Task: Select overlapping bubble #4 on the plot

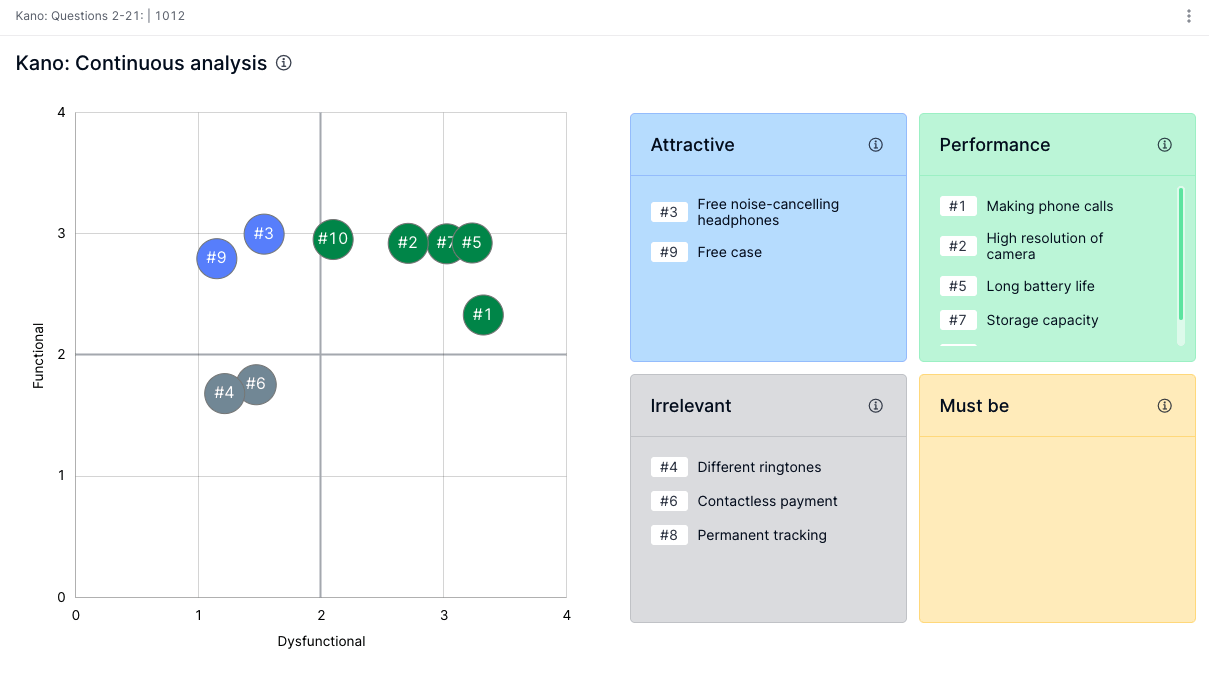Action: (224, 393)
